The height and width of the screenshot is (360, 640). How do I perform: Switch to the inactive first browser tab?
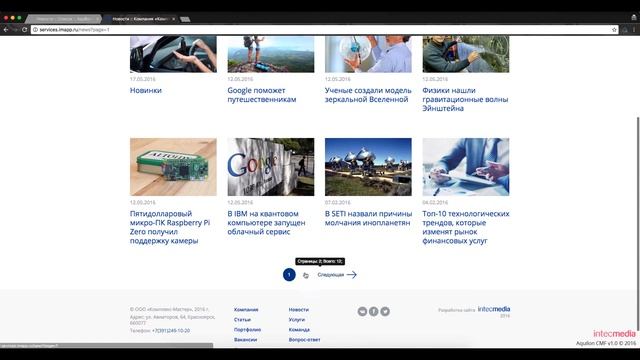(63, 19)
